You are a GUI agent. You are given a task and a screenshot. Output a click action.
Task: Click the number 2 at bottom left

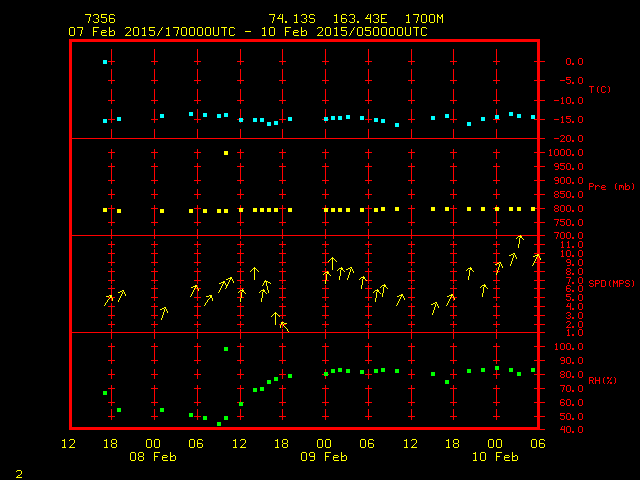18,472
